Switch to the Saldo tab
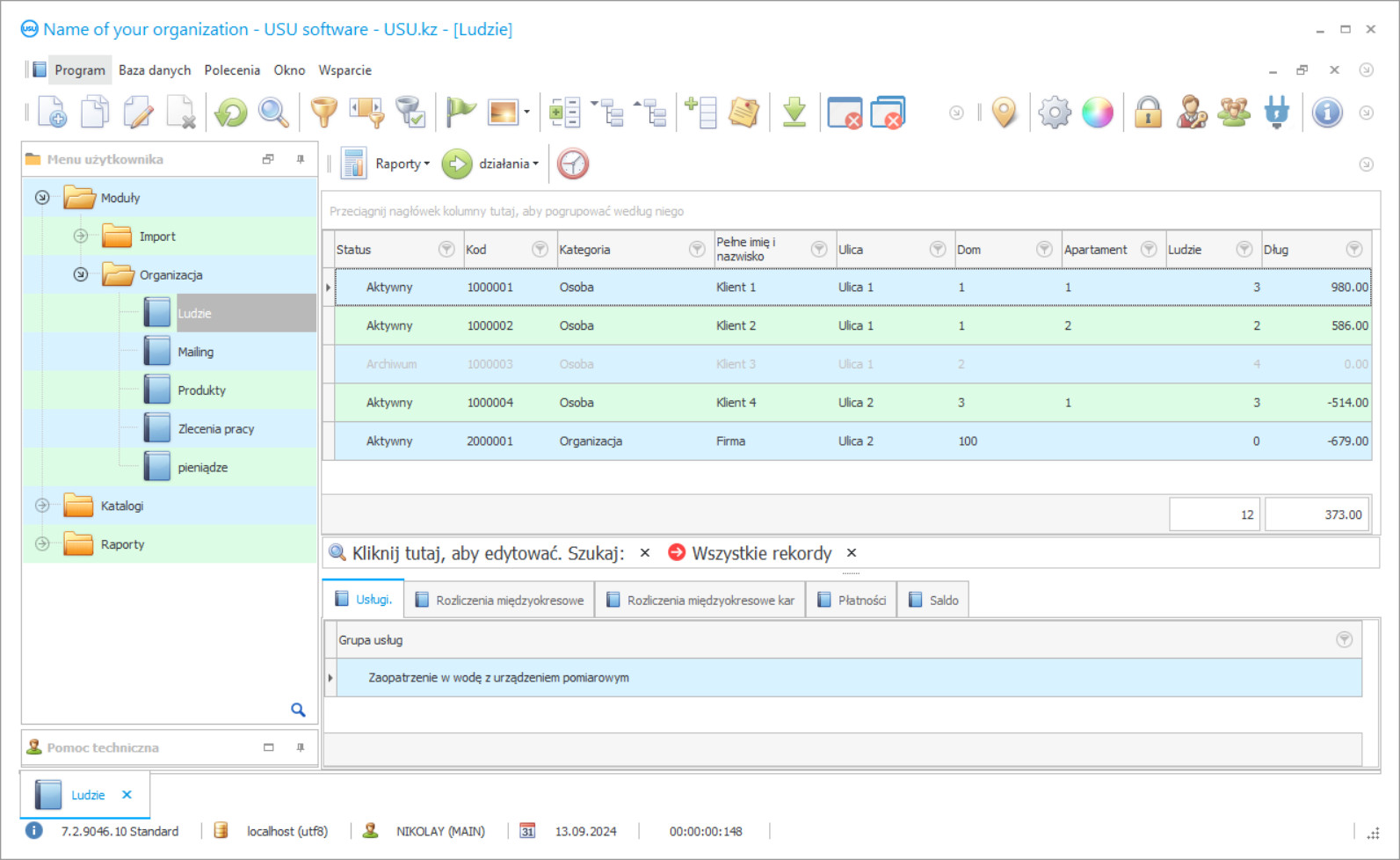This screenshot has height=860, width=1400. (933, 600)
